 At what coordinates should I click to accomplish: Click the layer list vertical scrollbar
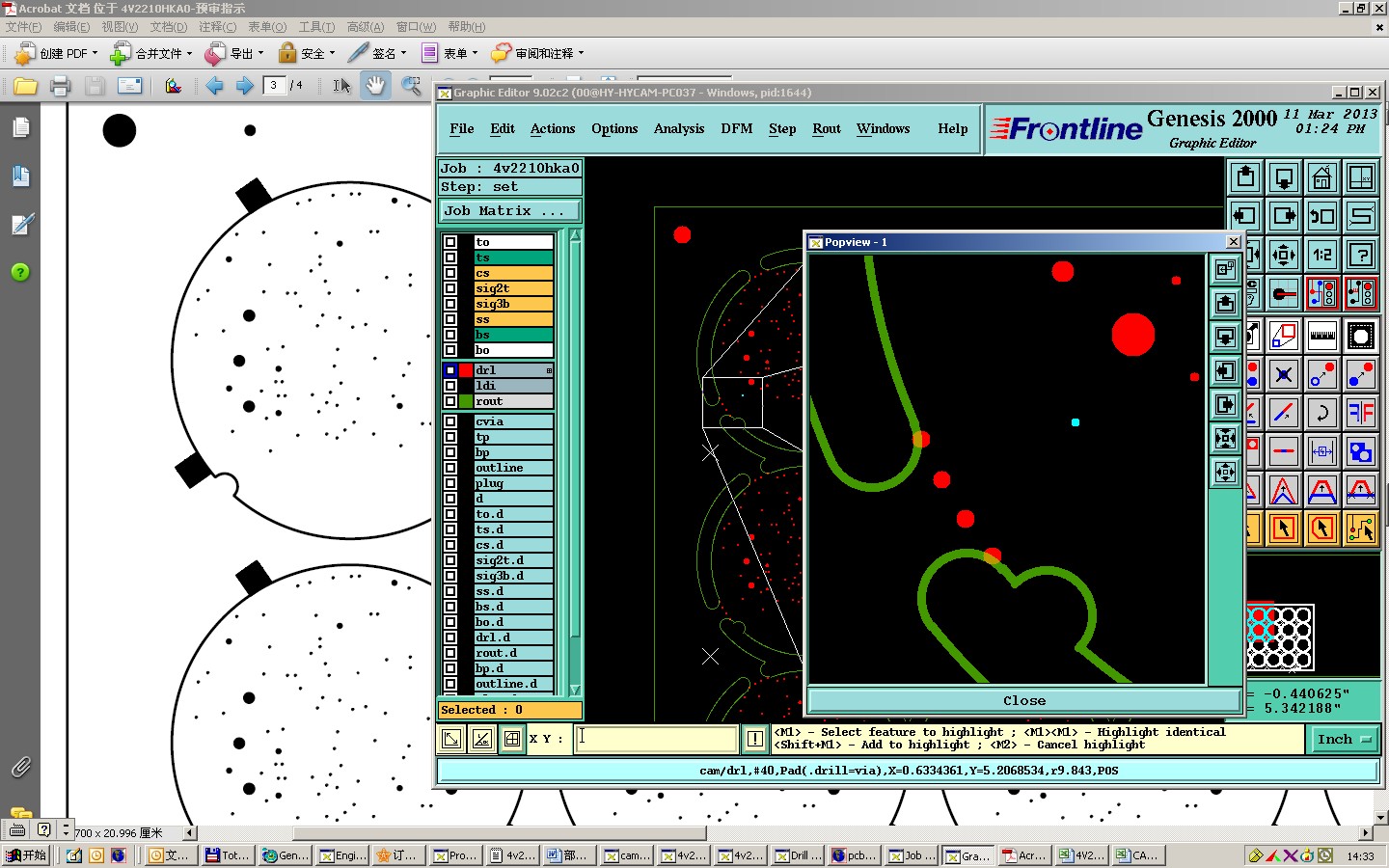576,463
